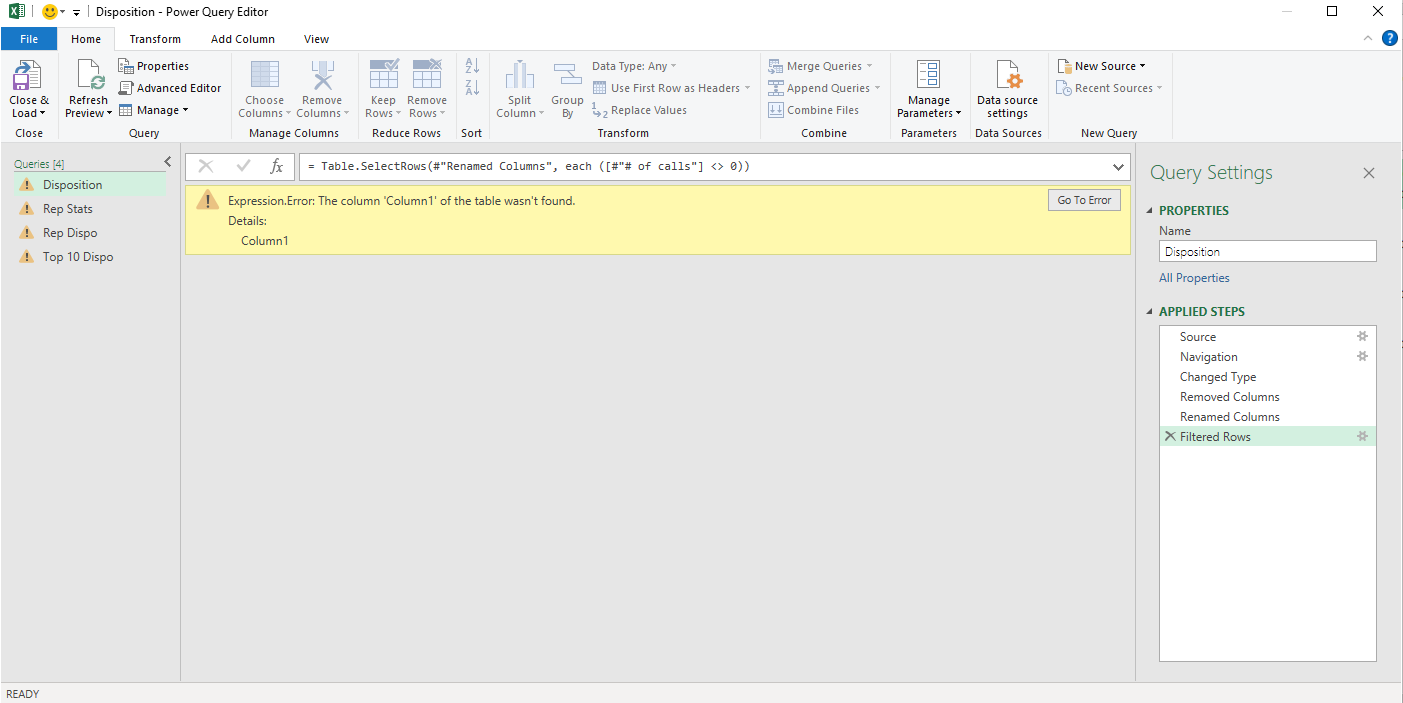Image resolution: width=1403 pixels, height=703 pixels.
Task: Click the Group By icon
Action: [x=567, y=76]
